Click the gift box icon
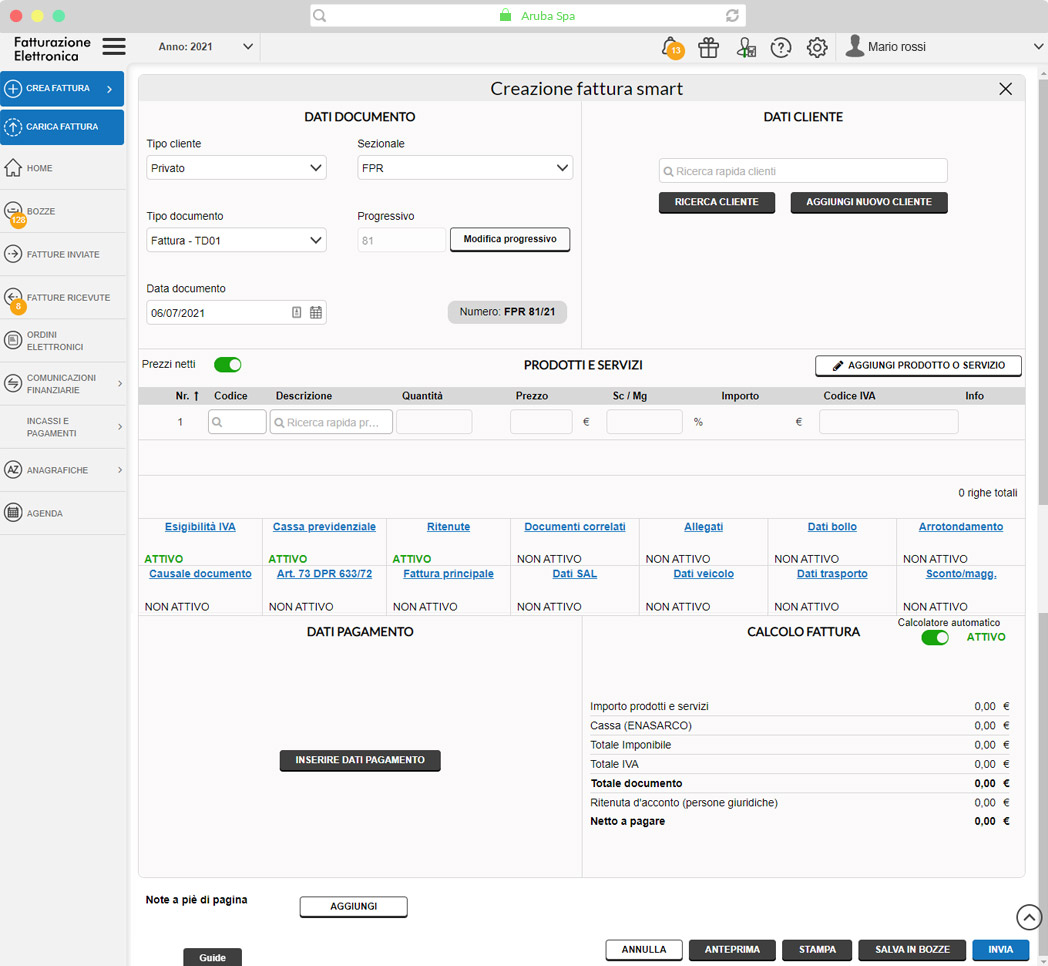 point(709,47)
